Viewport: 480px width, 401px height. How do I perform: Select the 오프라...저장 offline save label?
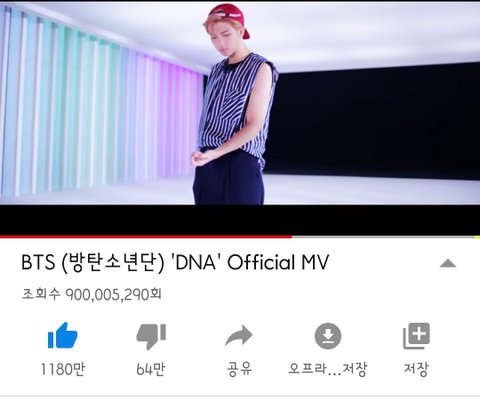coord(328,369)
